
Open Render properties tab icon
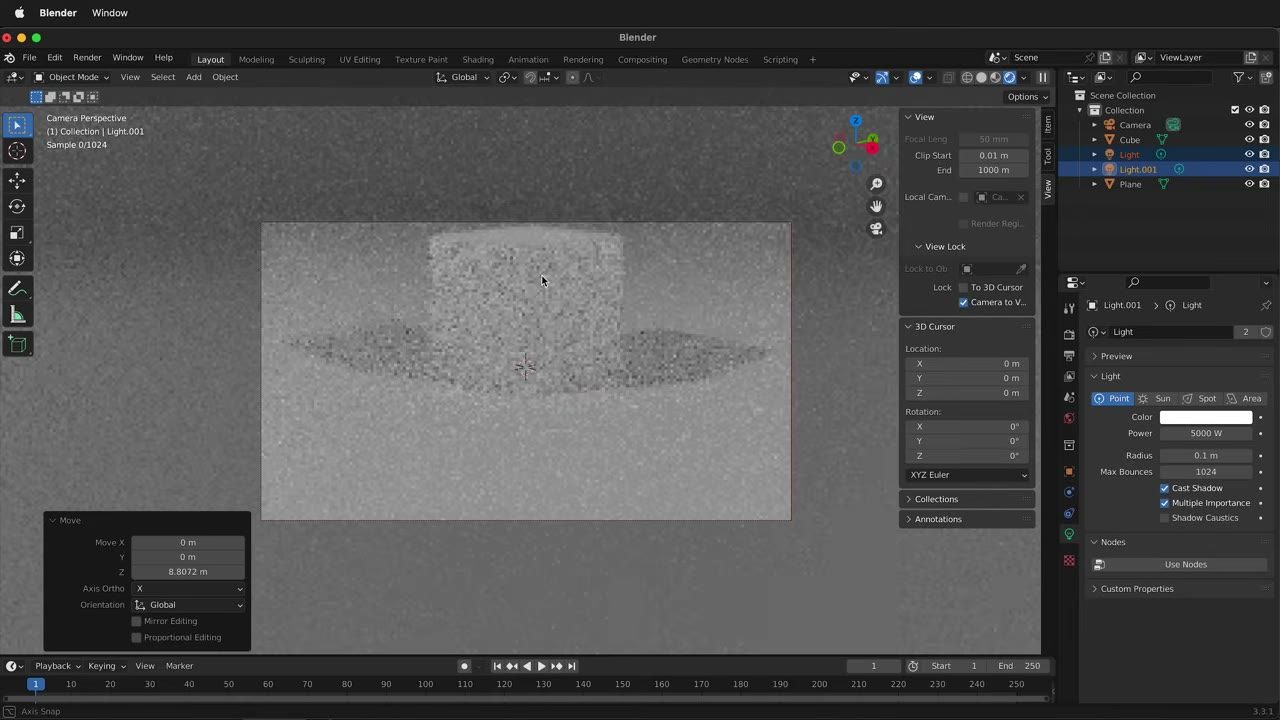[x=1069, y=334]
